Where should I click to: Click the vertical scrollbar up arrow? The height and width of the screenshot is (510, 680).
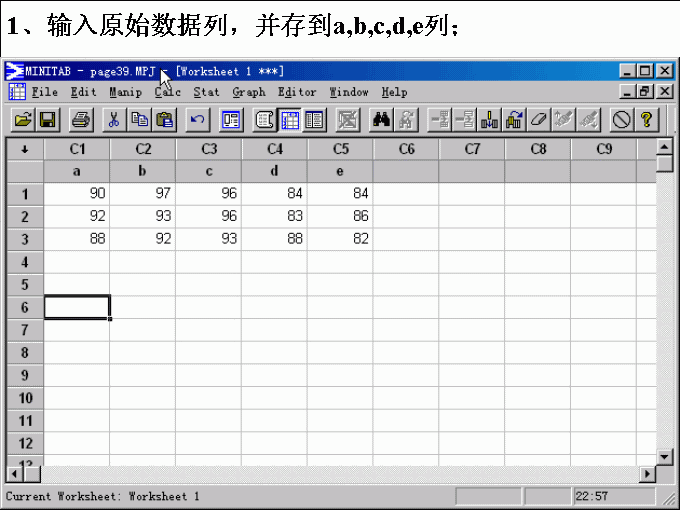click(x=665, y=147)
